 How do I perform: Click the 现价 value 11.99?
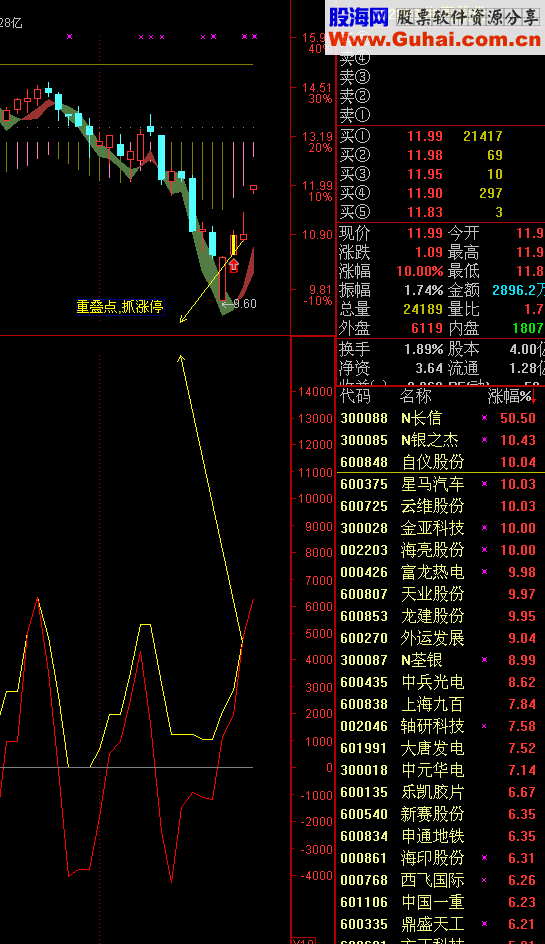click(x=425, y=233)
